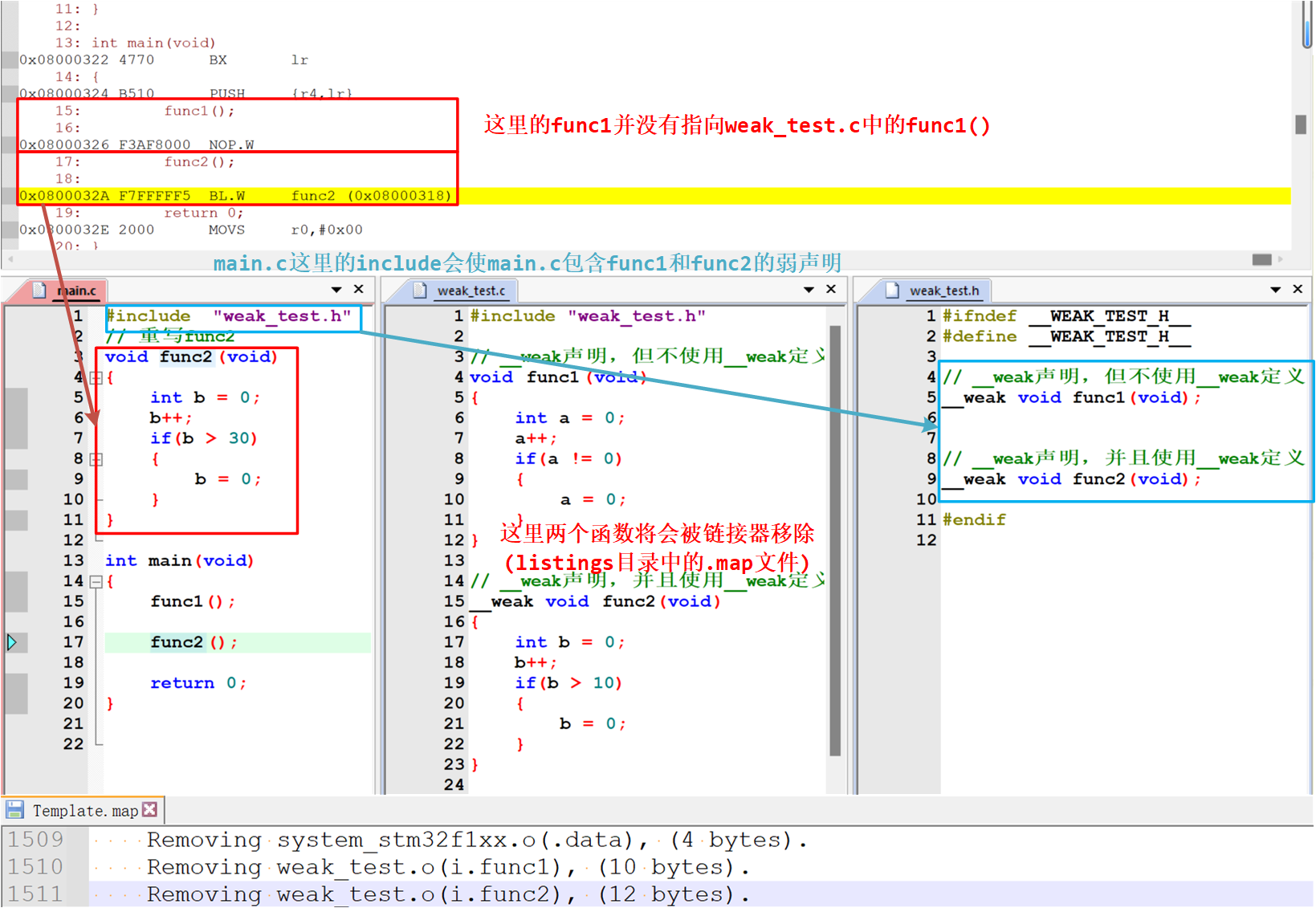Toggle a breakpoint on main.c line 19 gutter
This screenshot has width=1316, height=908.
click(x=16, y=682)
